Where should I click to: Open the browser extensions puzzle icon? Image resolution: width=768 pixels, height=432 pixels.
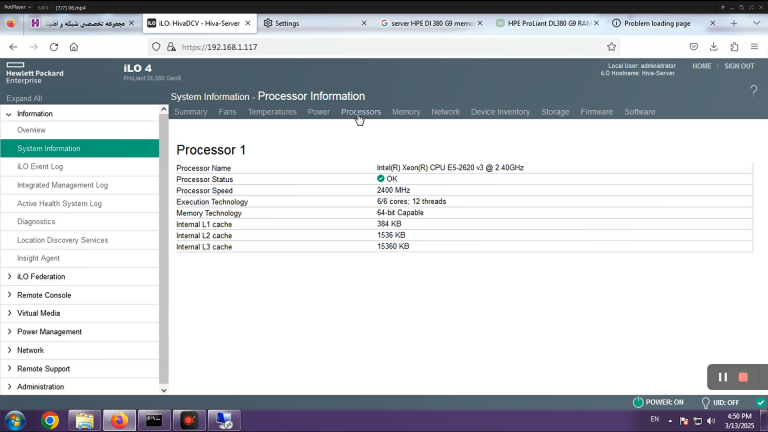pyautogui.click(x=734, y=47)
